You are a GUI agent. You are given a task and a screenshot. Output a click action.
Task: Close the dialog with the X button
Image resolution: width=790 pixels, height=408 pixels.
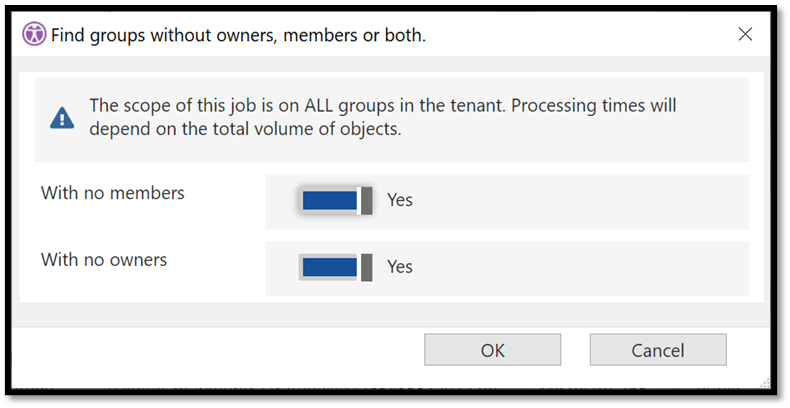(x=745, y=34)
